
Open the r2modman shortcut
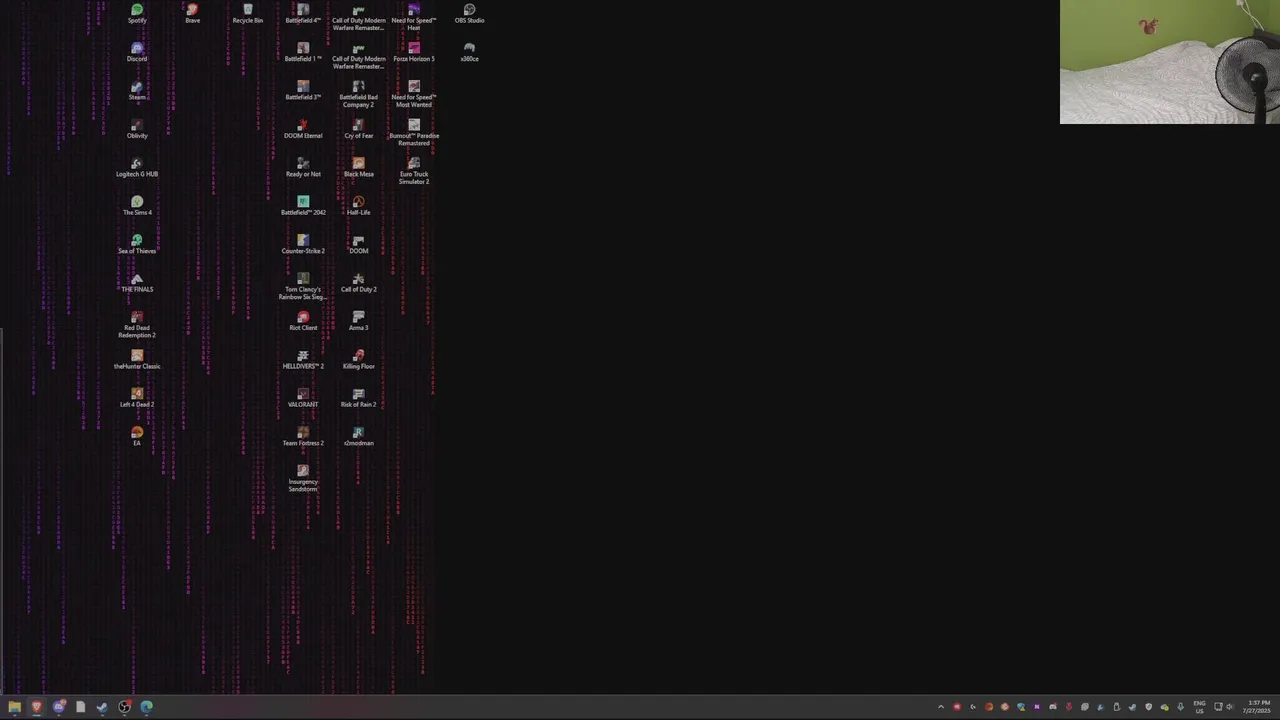tap(358, 436)
